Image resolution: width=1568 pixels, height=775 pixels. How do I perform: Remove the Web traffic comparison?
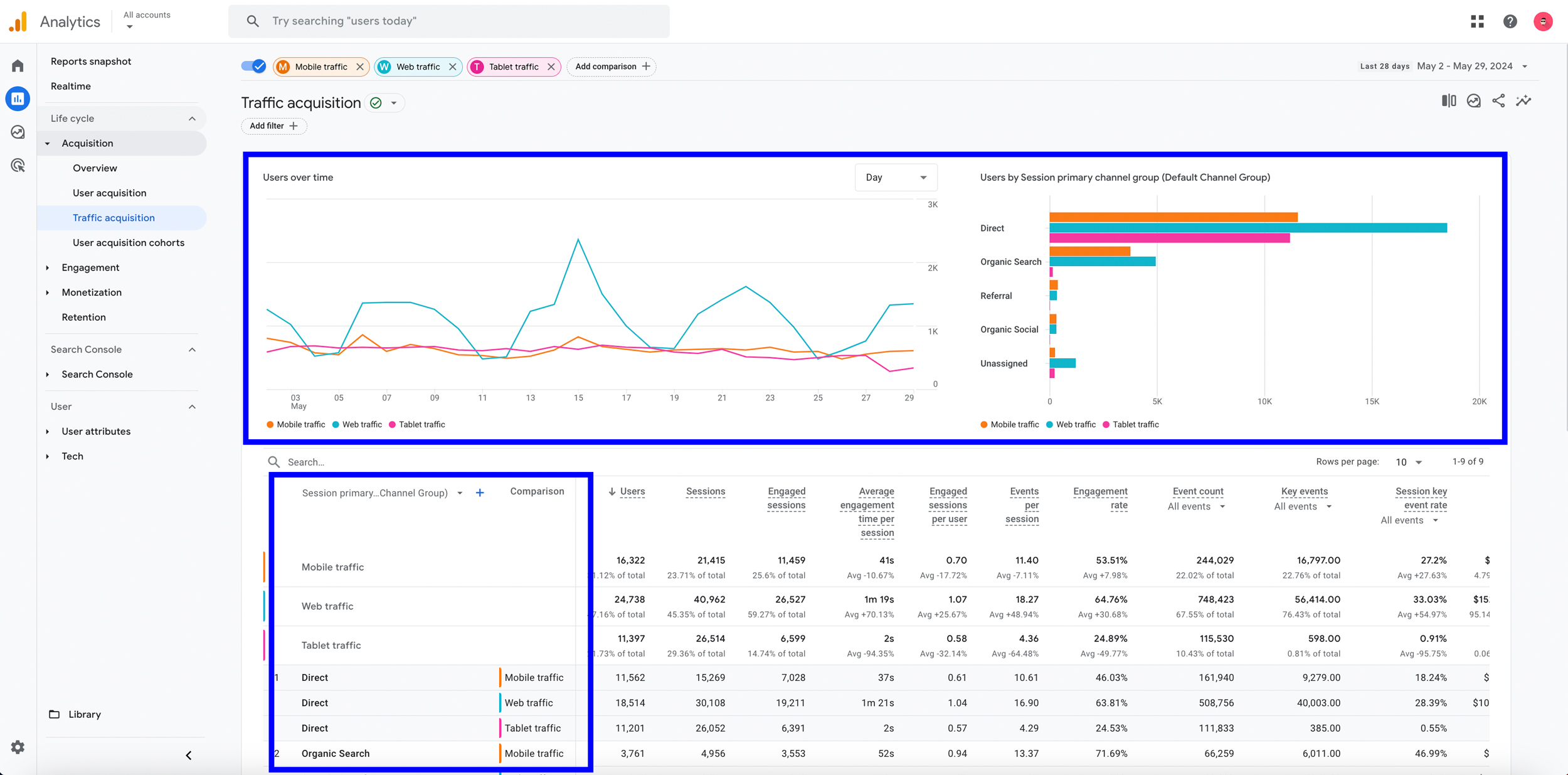(452, 67)
